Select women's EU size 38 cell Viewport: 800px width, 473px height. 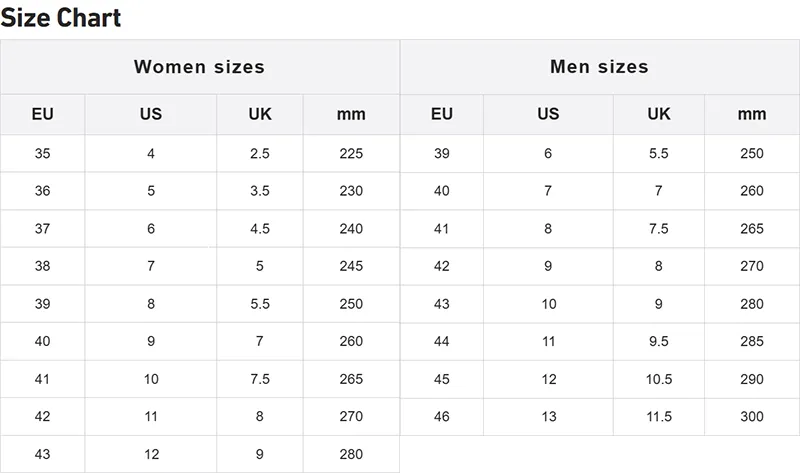(42, 266)
